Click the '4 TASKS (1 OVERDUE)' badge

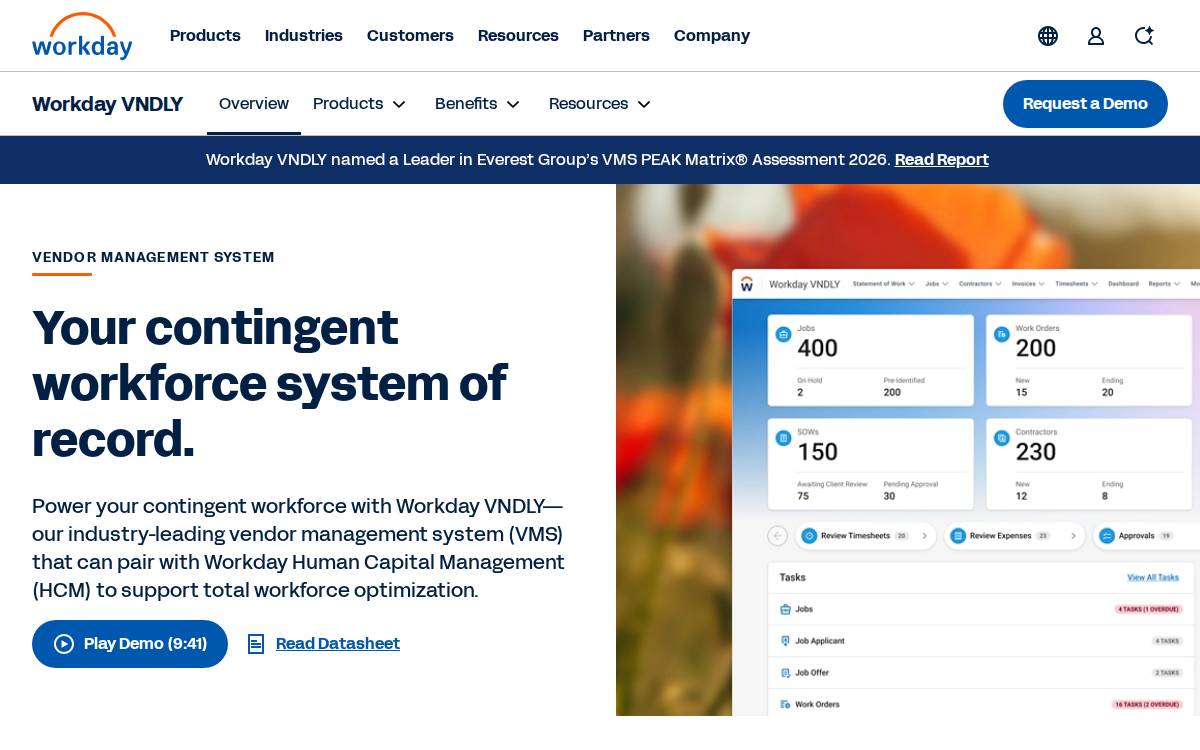click(1148, 609)
